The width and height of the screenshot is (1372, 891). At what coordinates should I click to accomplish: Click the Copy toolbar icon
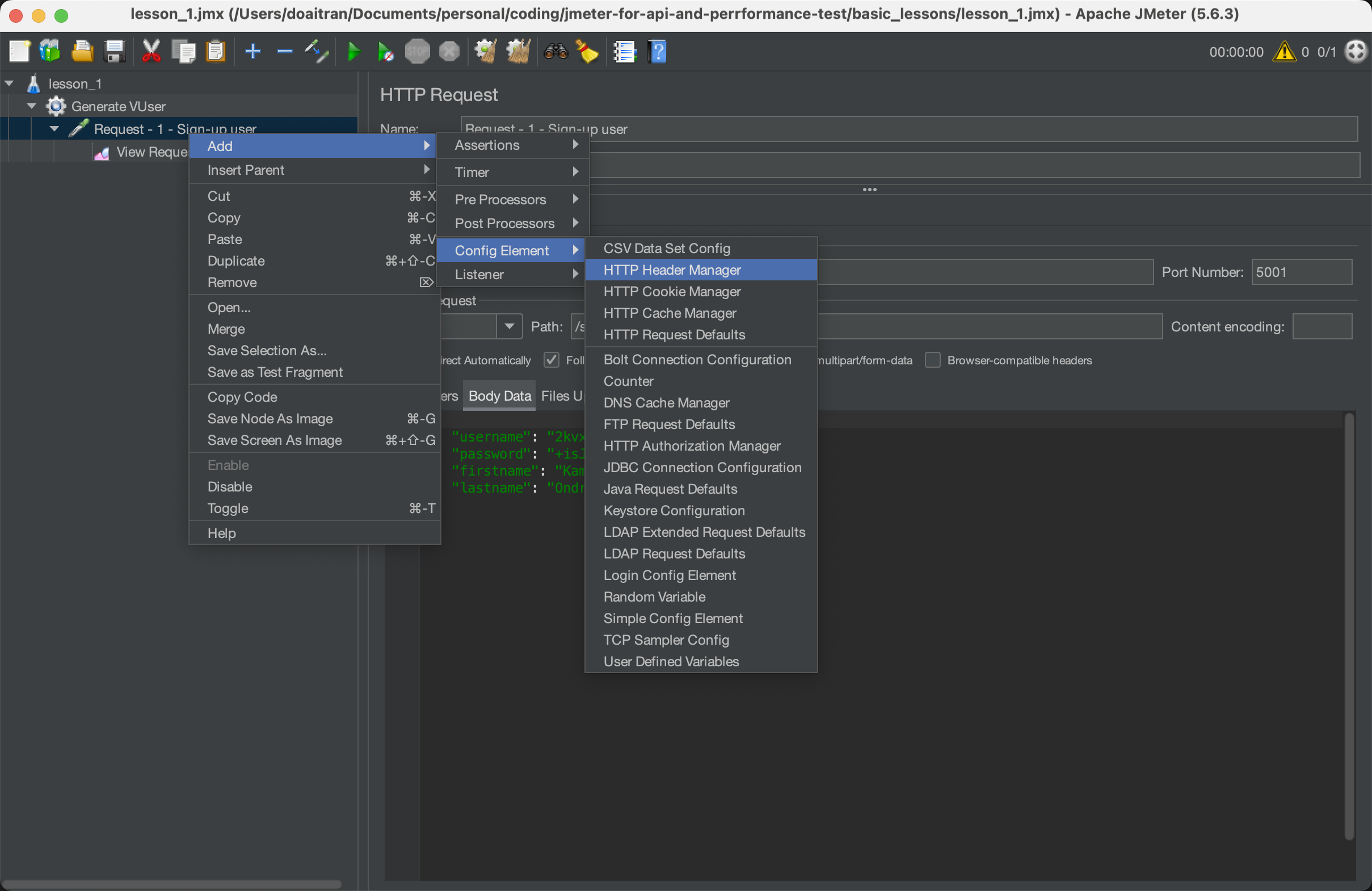point(184,51)
